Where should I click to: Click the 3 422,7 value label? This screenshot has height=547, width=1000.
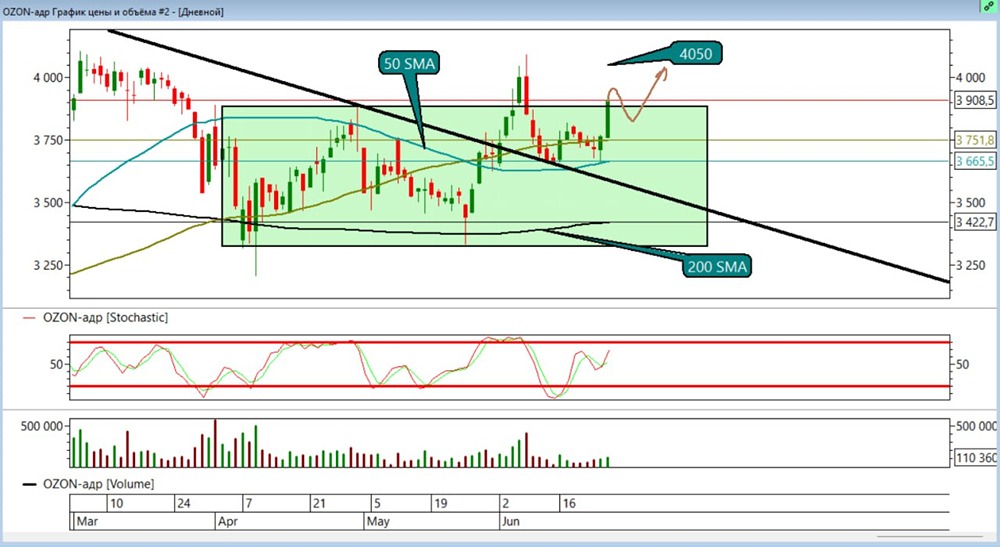pyautogui.click(x=974, y=222)
